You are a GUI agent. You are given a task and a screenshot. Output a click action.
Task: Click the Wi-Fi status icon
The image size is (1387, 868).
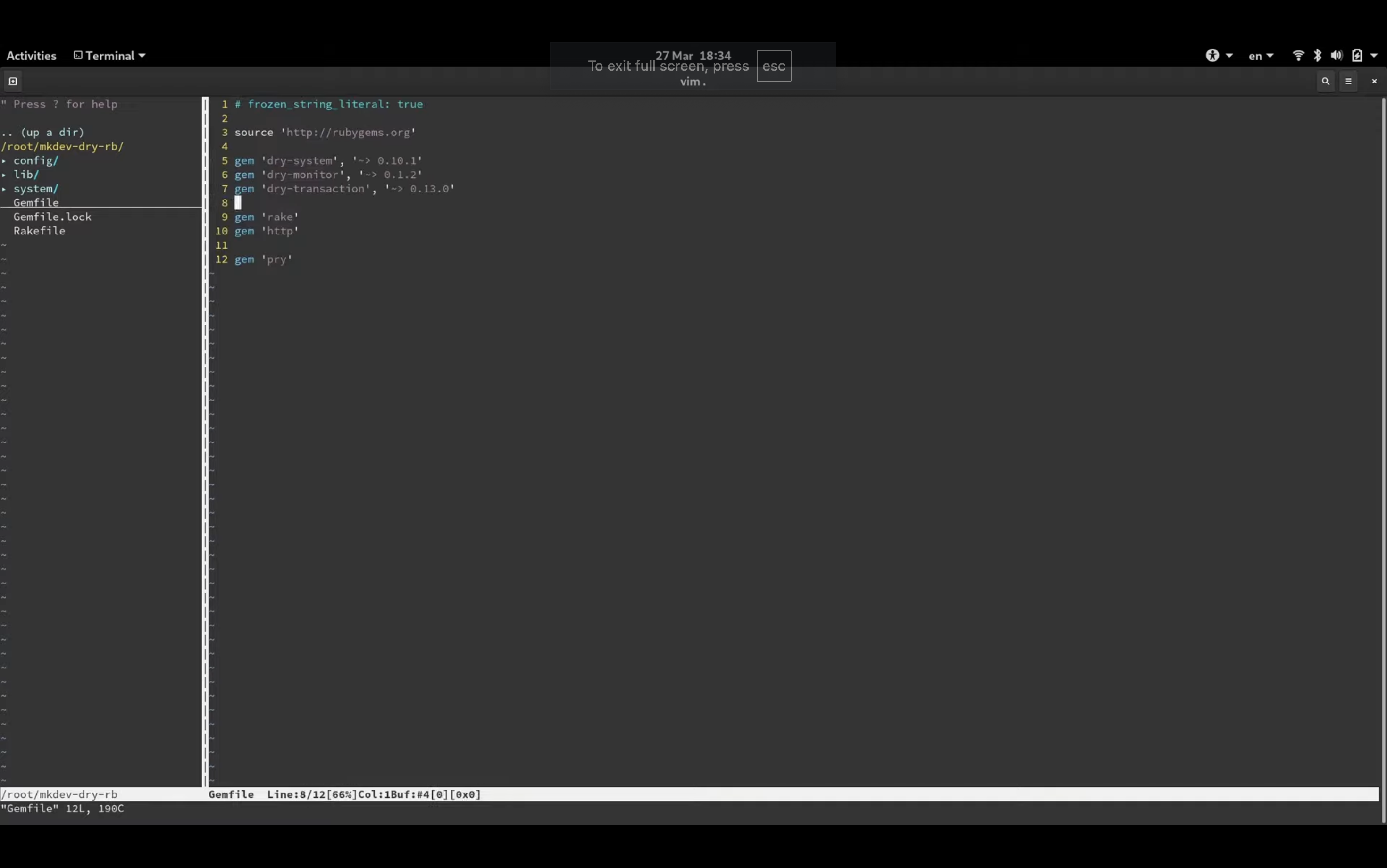[1298, 55]
